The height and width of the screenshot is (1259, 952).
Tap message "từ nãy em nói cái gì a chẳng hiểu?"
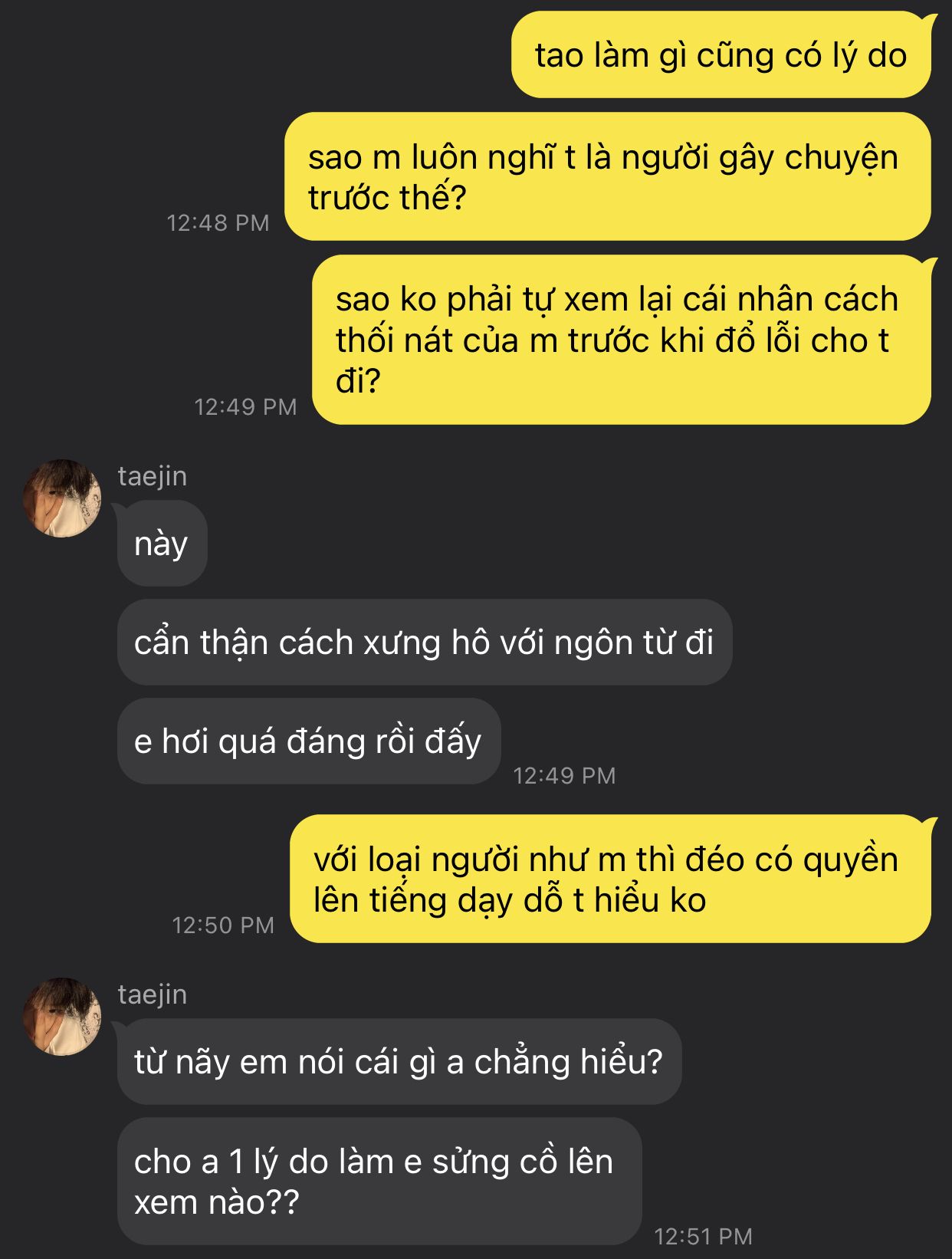point(399,1062)
